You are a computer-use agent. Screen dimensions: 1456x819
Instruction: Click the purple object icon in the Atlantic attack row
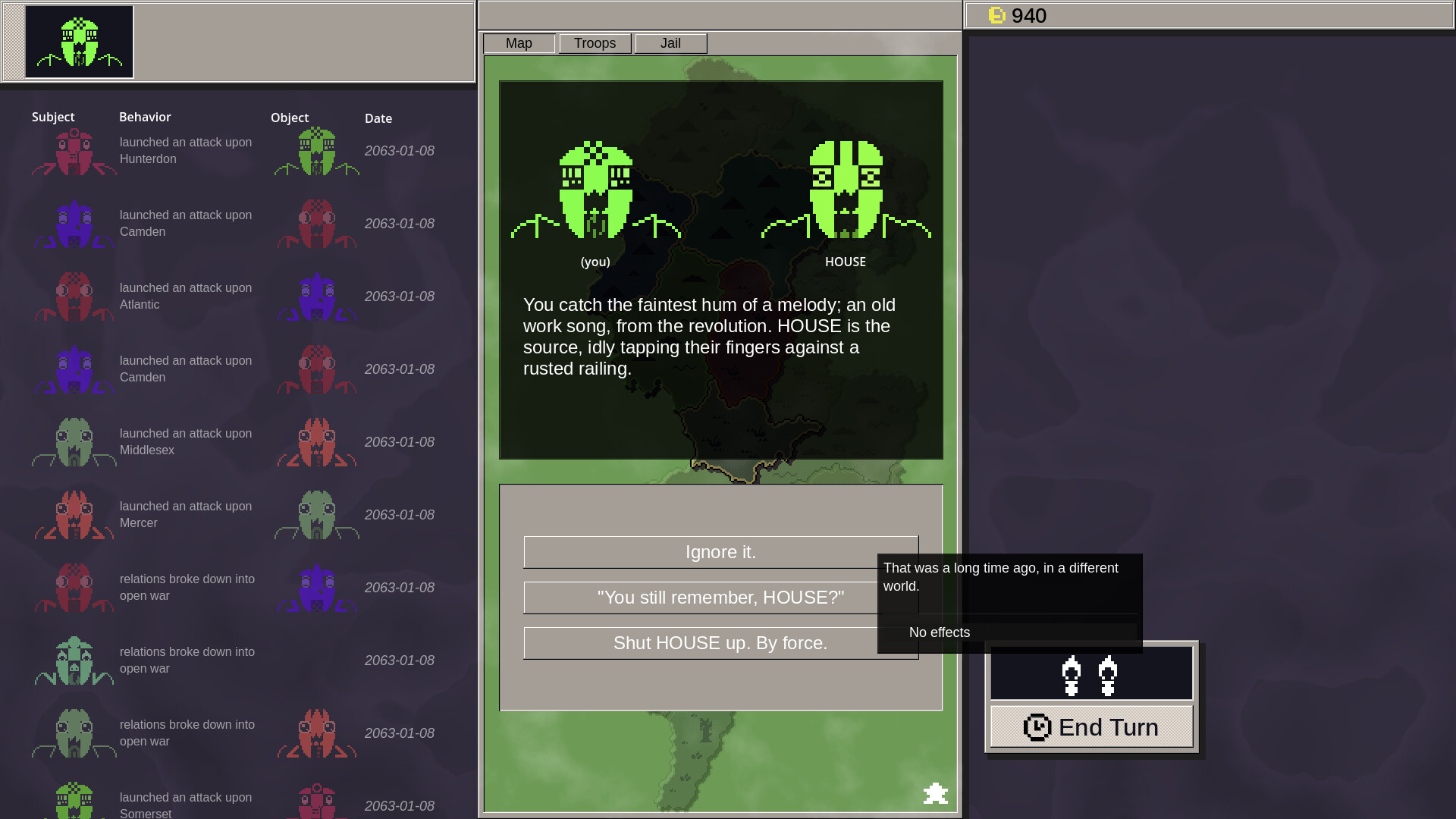pos(316,296)
